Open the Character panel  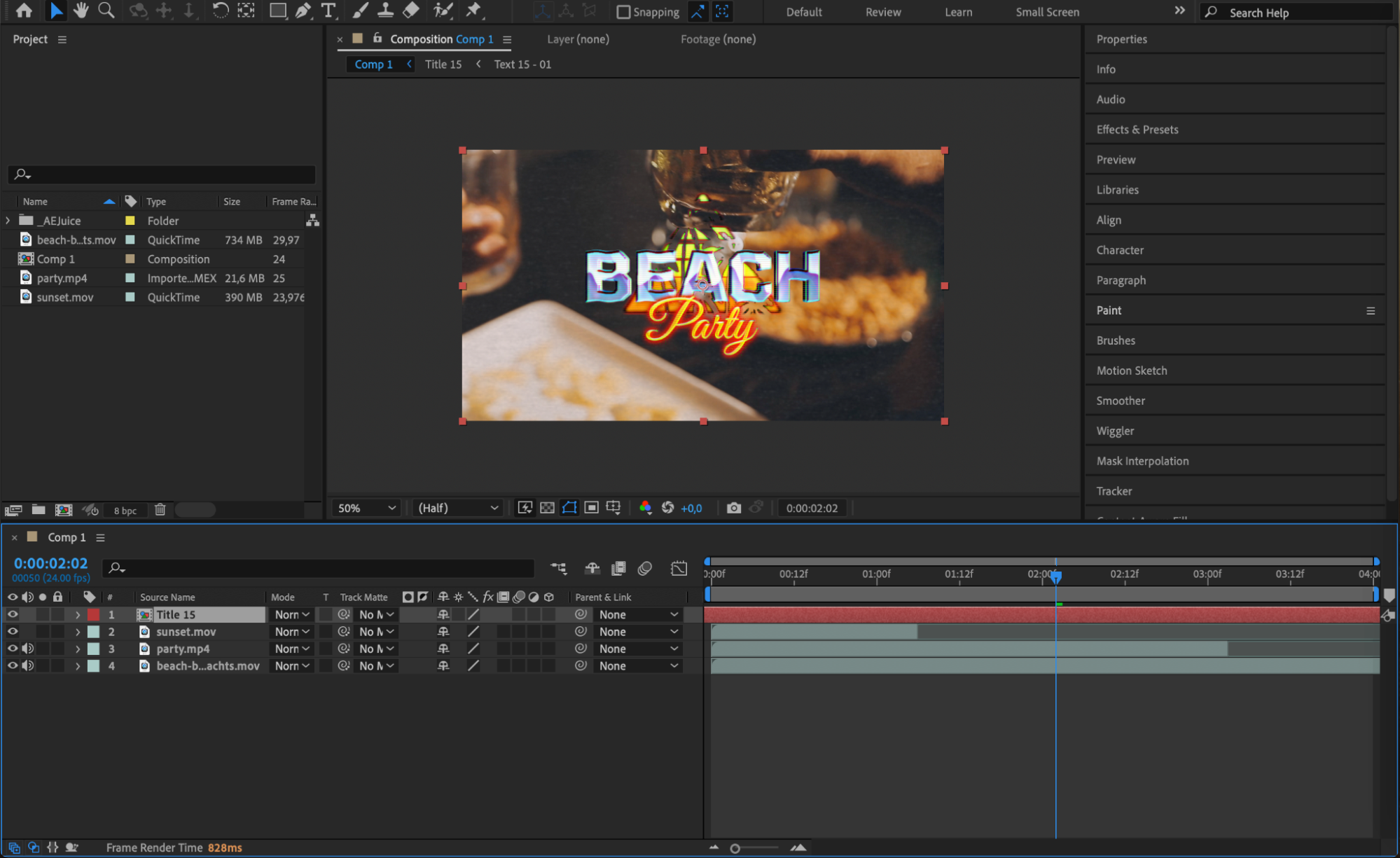click(1119, 250)
